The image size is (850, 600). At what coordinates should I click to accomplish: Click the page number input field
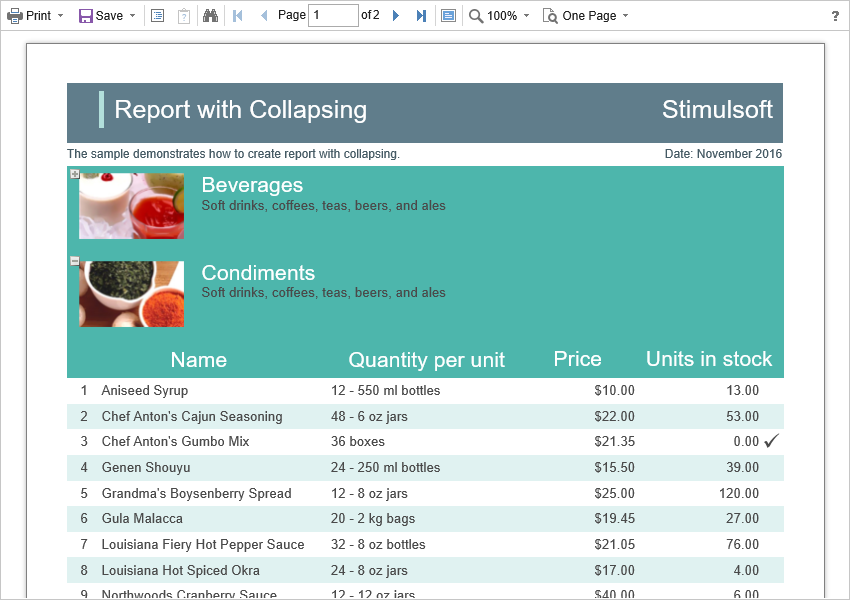(333, 16)
